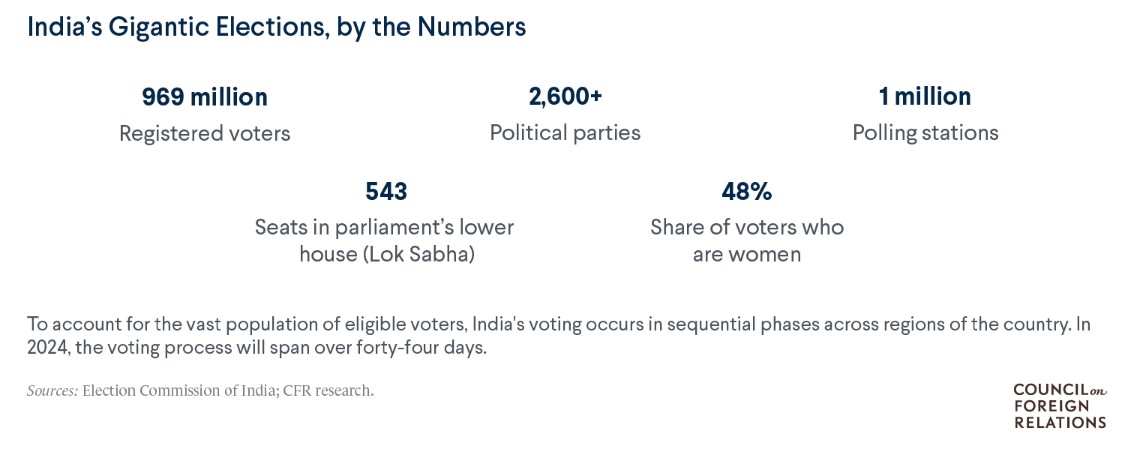The height and width of the screenshot is (454, 1143).
Task: Click the "Political parties" label
Action: (565, 132)
